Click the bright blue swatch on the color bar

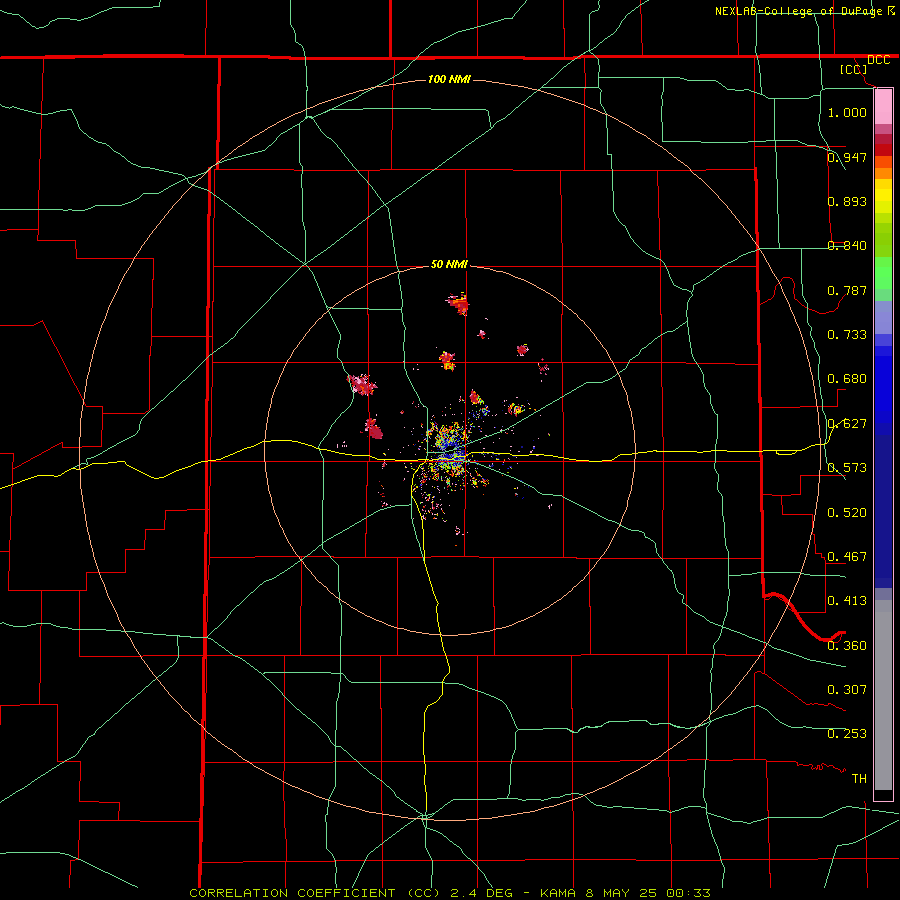pos(883,390)
